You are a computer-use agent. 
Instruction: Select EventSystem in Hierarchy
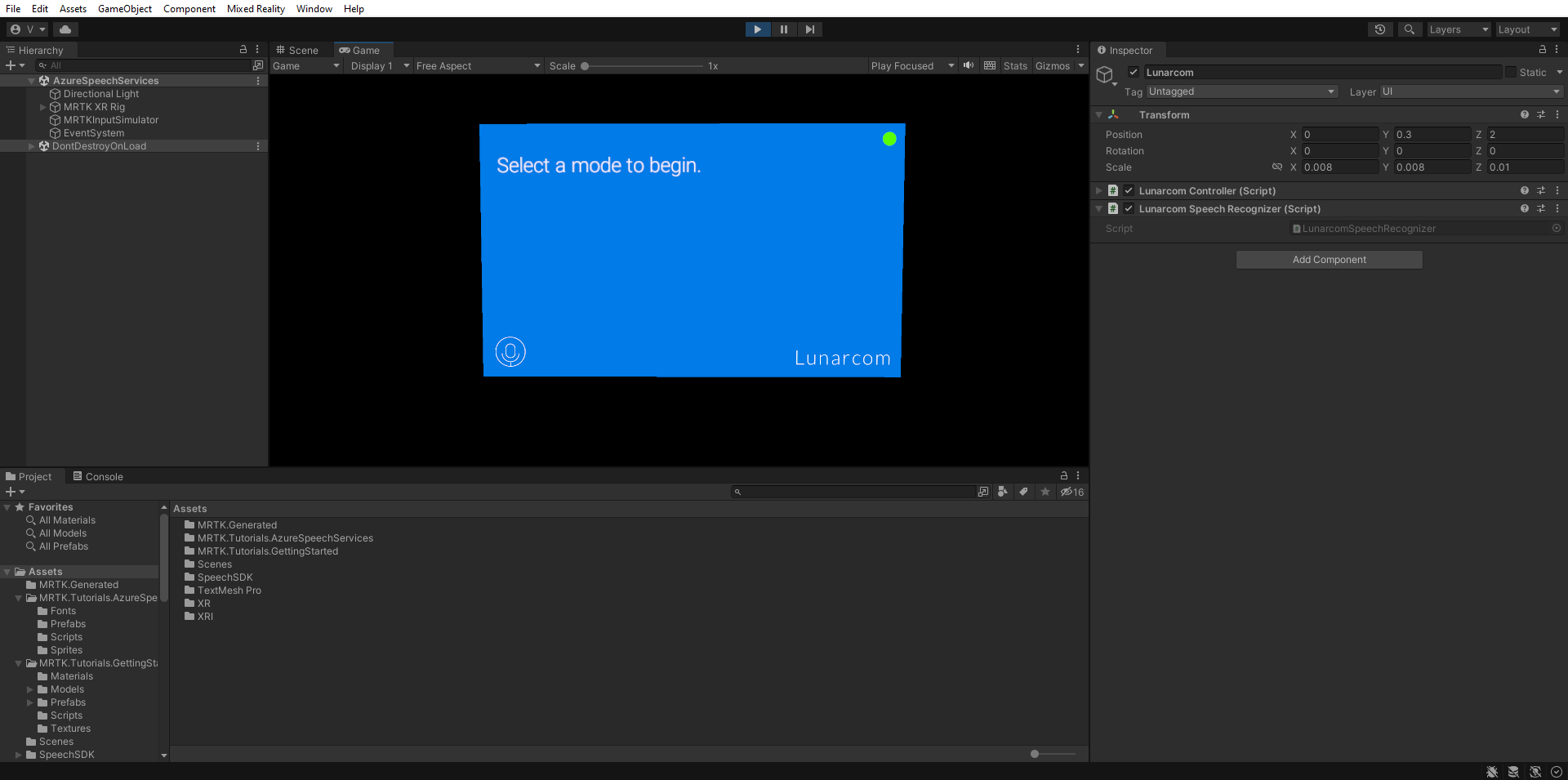(x=94, y=133)
